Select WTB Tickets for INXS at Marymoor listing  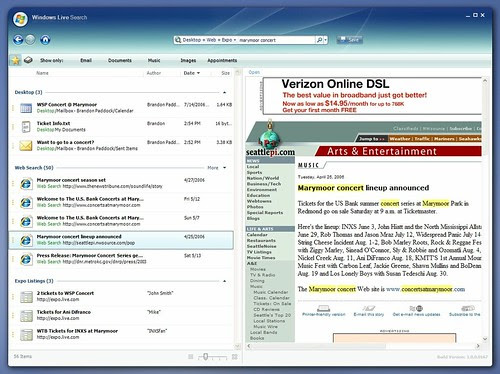(122, 335)
